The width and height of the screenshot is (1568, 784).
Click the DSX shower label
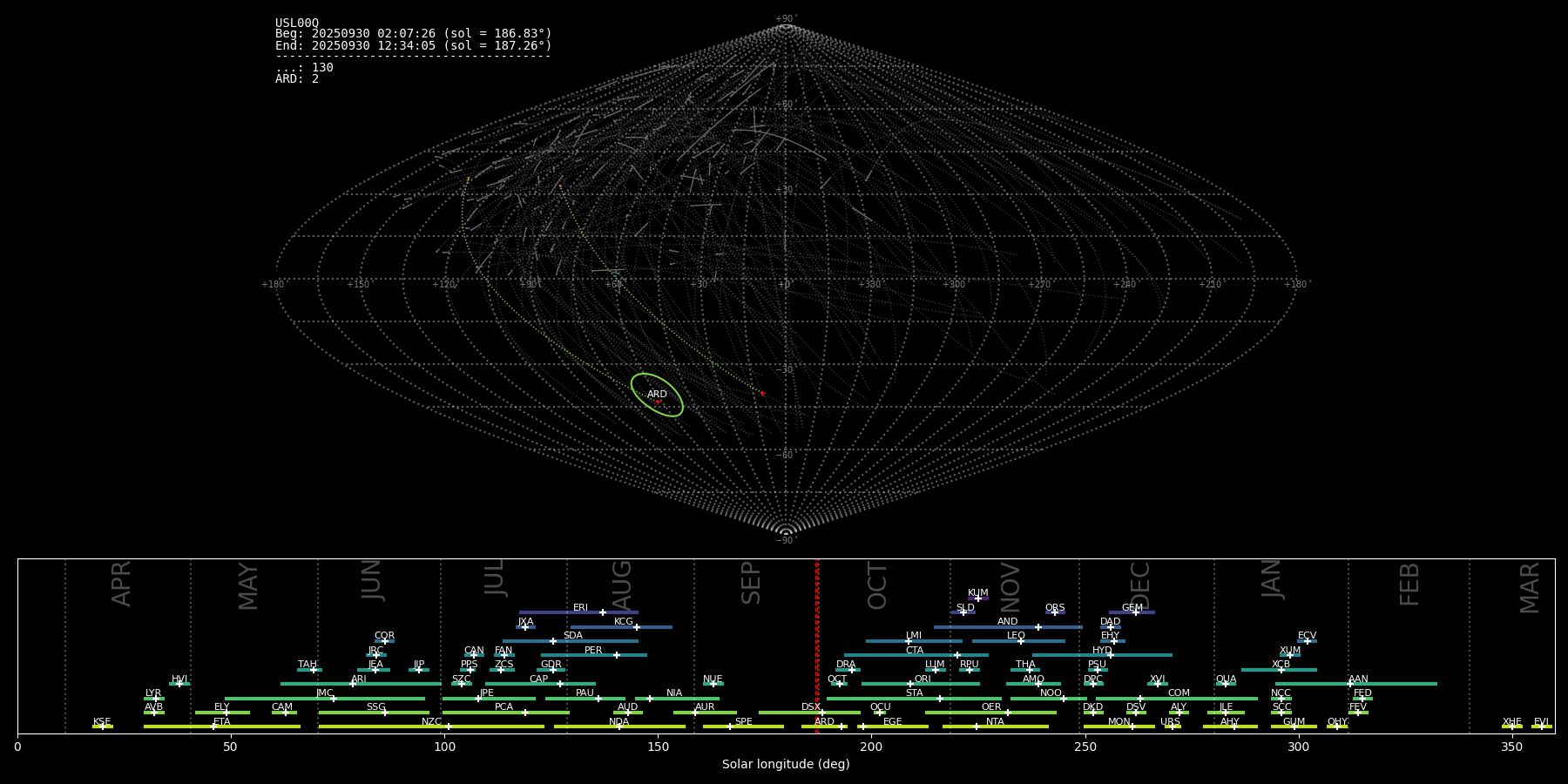810,707
